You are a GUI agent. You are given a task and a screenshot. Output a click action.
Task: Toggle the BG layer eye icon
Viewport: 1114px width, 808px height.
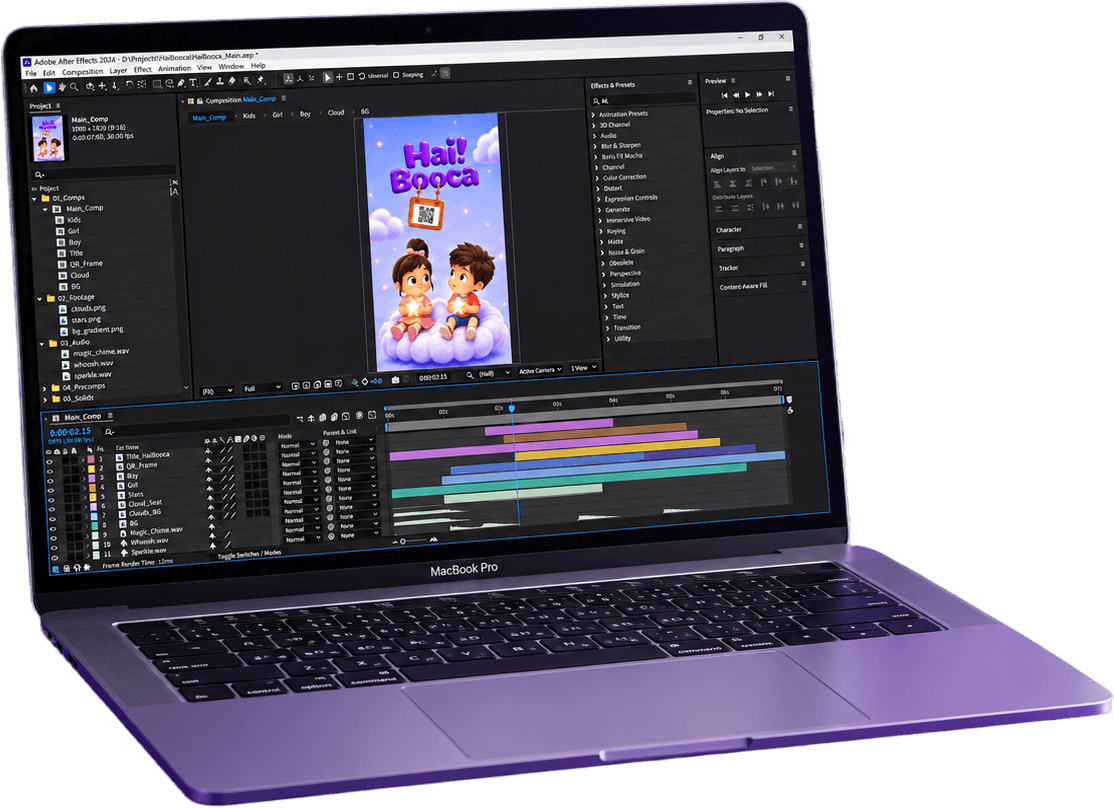click(x=52, y=529)
